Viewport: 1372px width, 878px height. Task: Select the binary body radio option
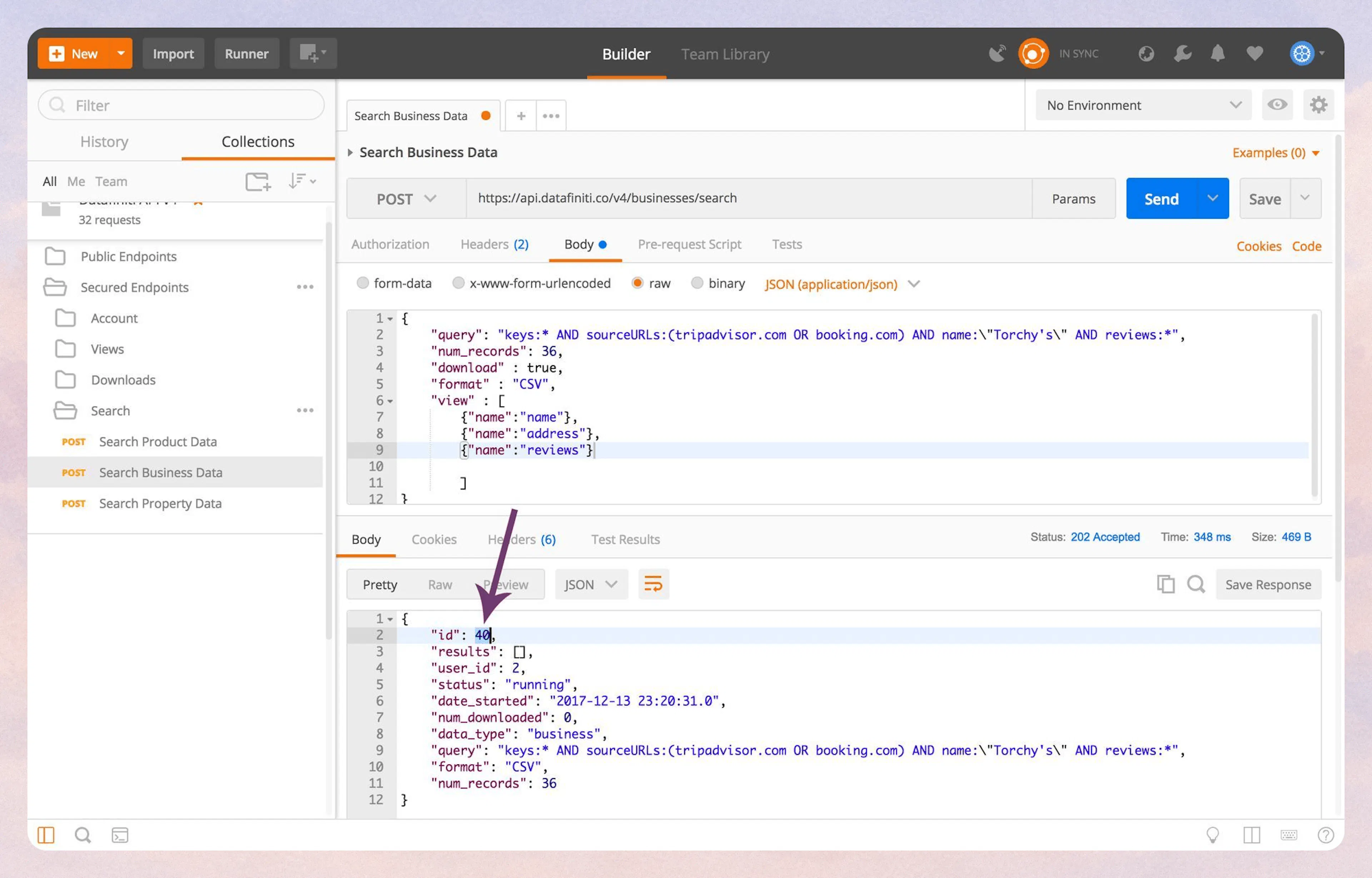(x=697, y=283)
